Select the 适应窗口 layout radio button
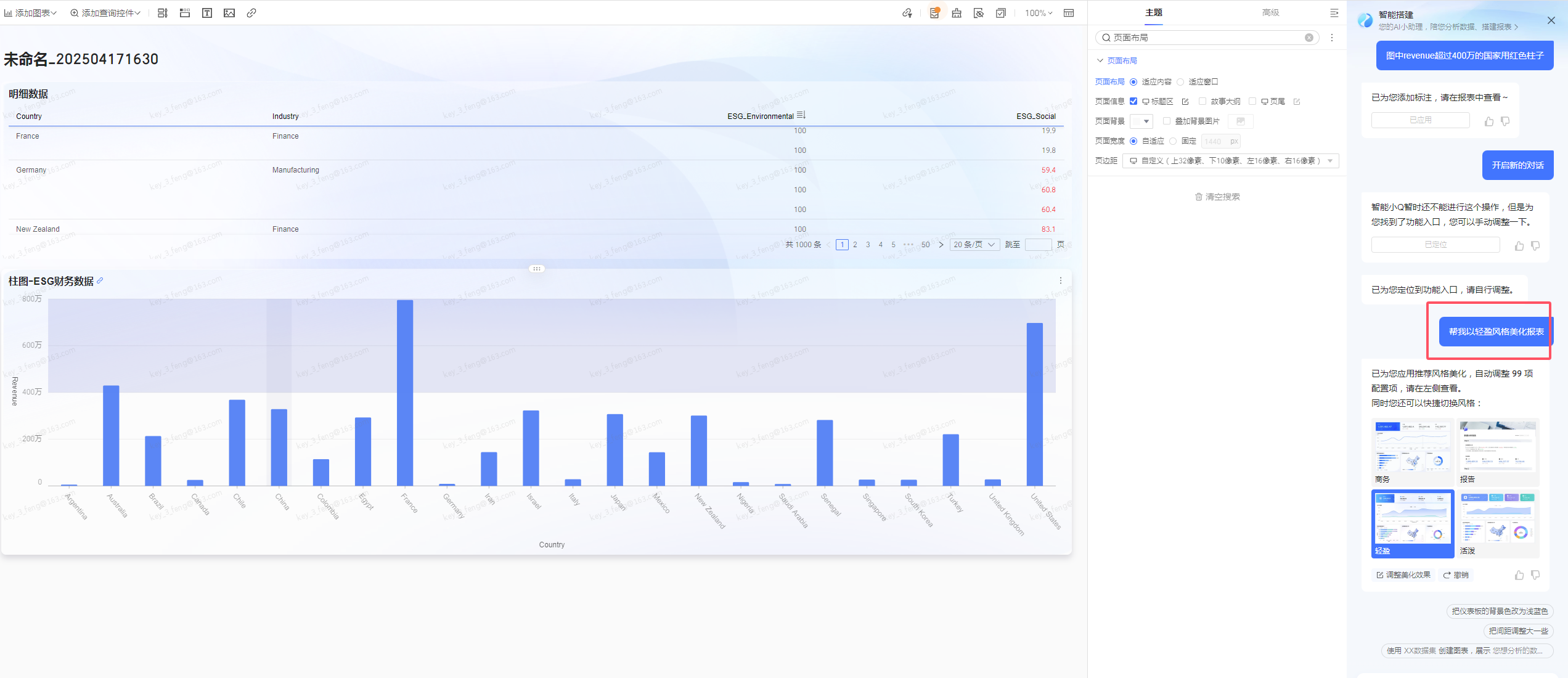Screen dimensions: 1568x678 click(x=1180, y=82)
